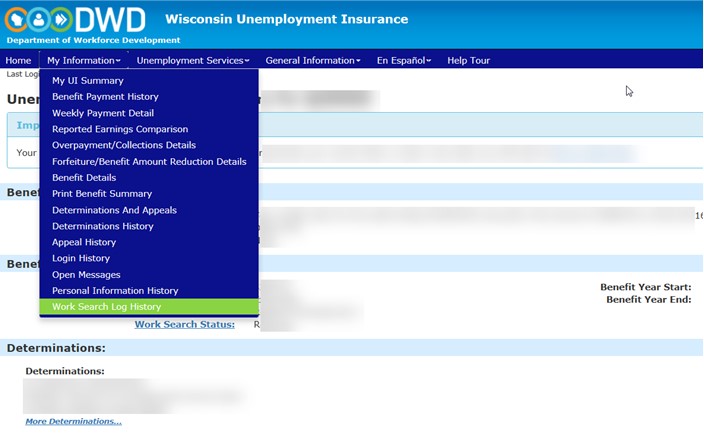Click Help Tour in navigation bar
This screenshot has width=704, height=433.
point(468,61)
